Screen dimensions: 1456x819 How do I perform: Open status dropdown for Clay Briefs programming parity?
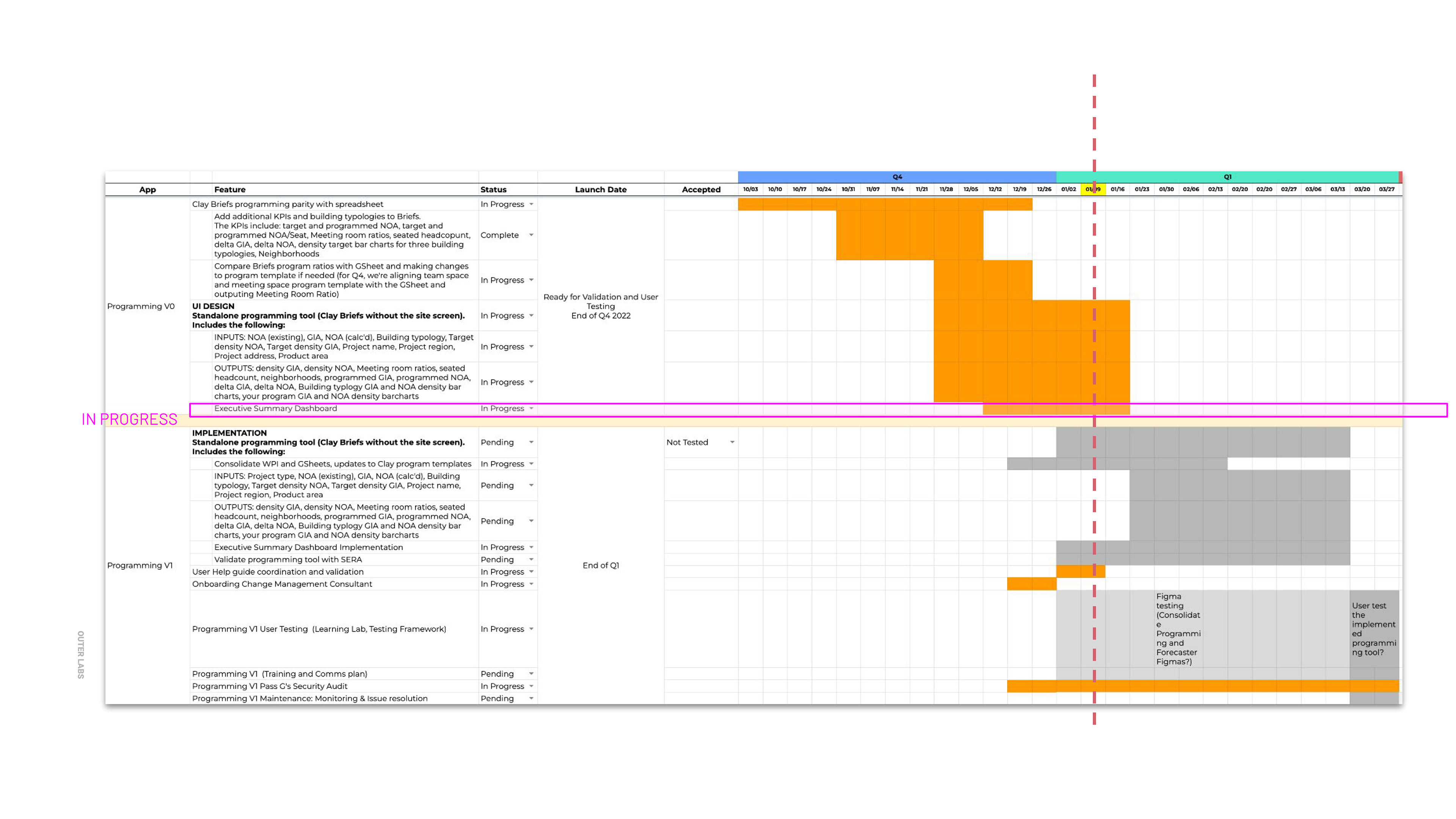click(x=531, y=204)
